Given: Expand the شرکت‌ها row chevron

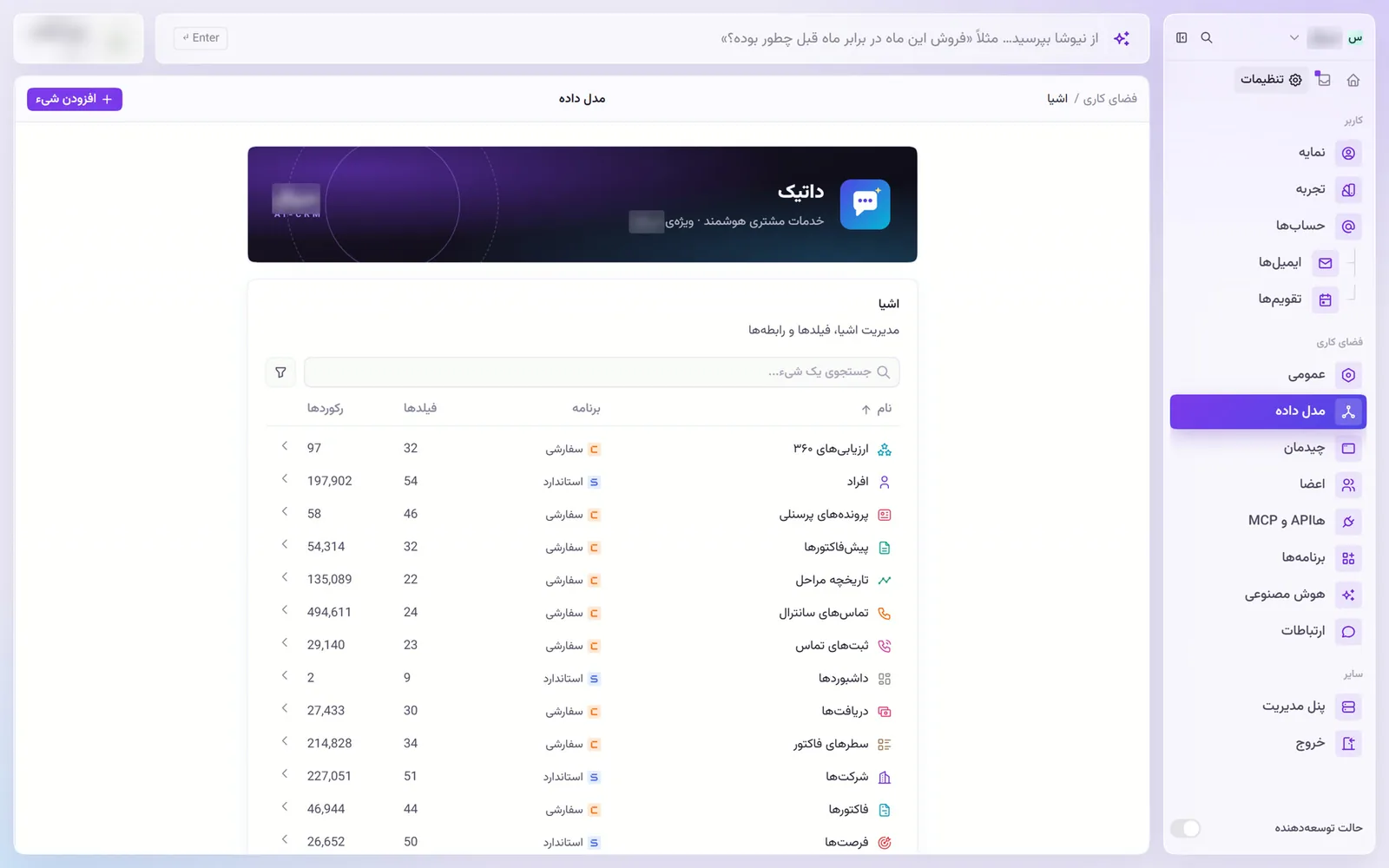Looking at the screenshot, I should (284, 773).
